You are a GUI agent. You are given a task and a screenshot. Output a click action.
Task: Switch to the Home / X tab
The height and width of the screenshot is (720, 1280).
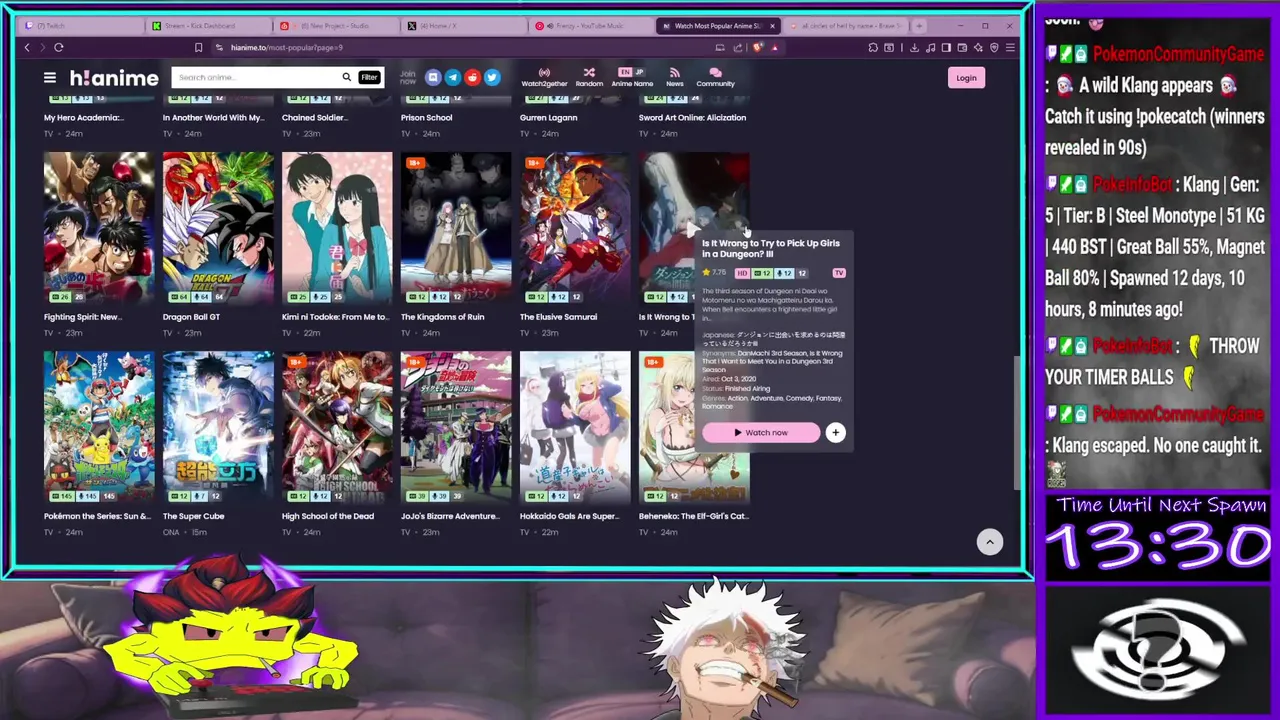click(462, 25)
